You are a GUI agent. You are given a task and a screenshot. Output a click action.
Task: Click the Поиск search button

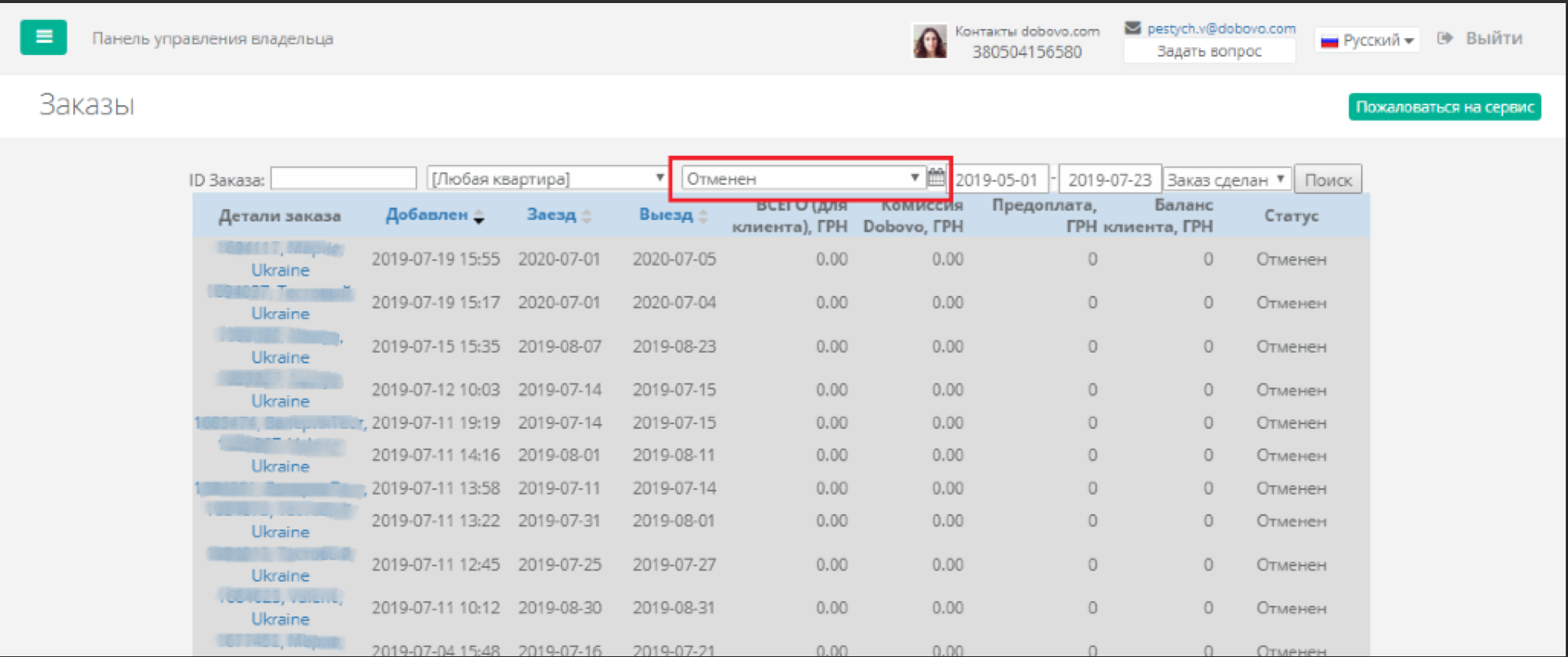point(1328,180)
